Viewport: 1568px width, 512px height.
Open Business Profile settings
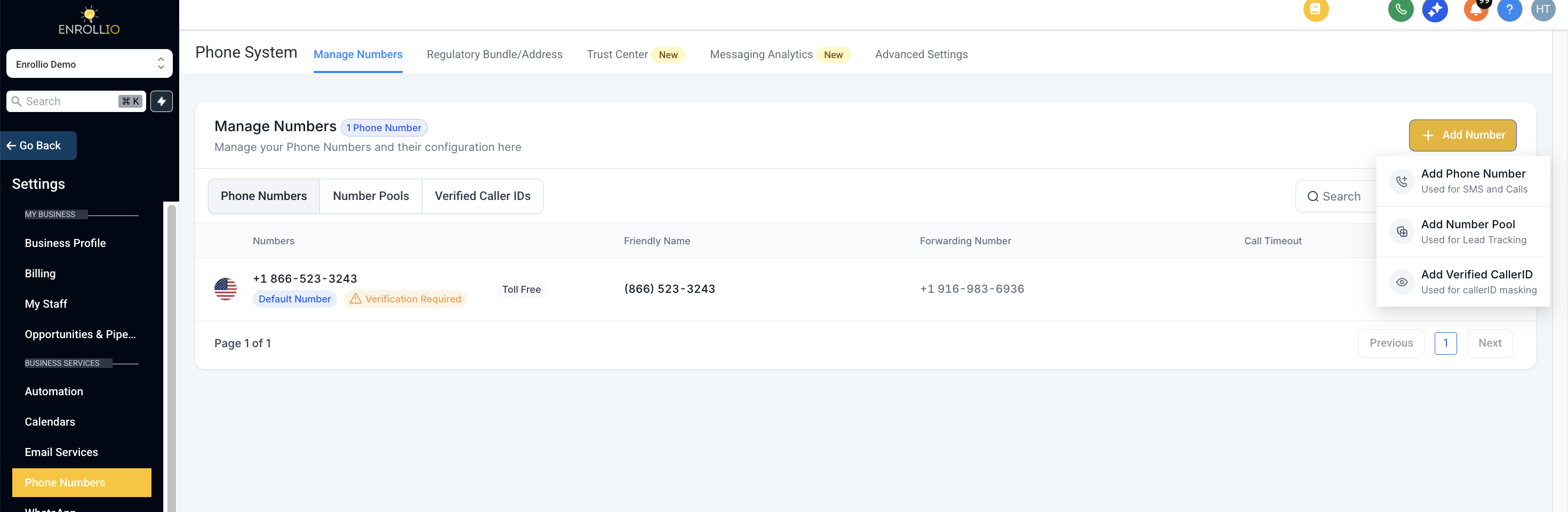click(65, 243)
